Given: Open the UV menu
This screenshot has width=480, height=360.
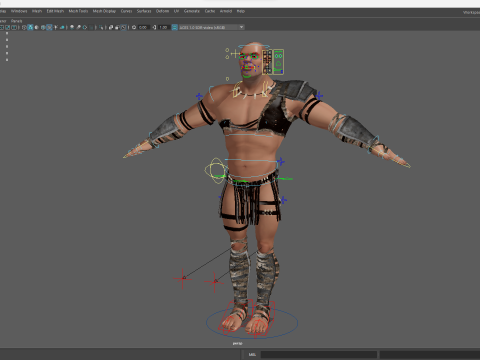Looking at the screenshot, I should pyautogui.click(x=176, y=11).
